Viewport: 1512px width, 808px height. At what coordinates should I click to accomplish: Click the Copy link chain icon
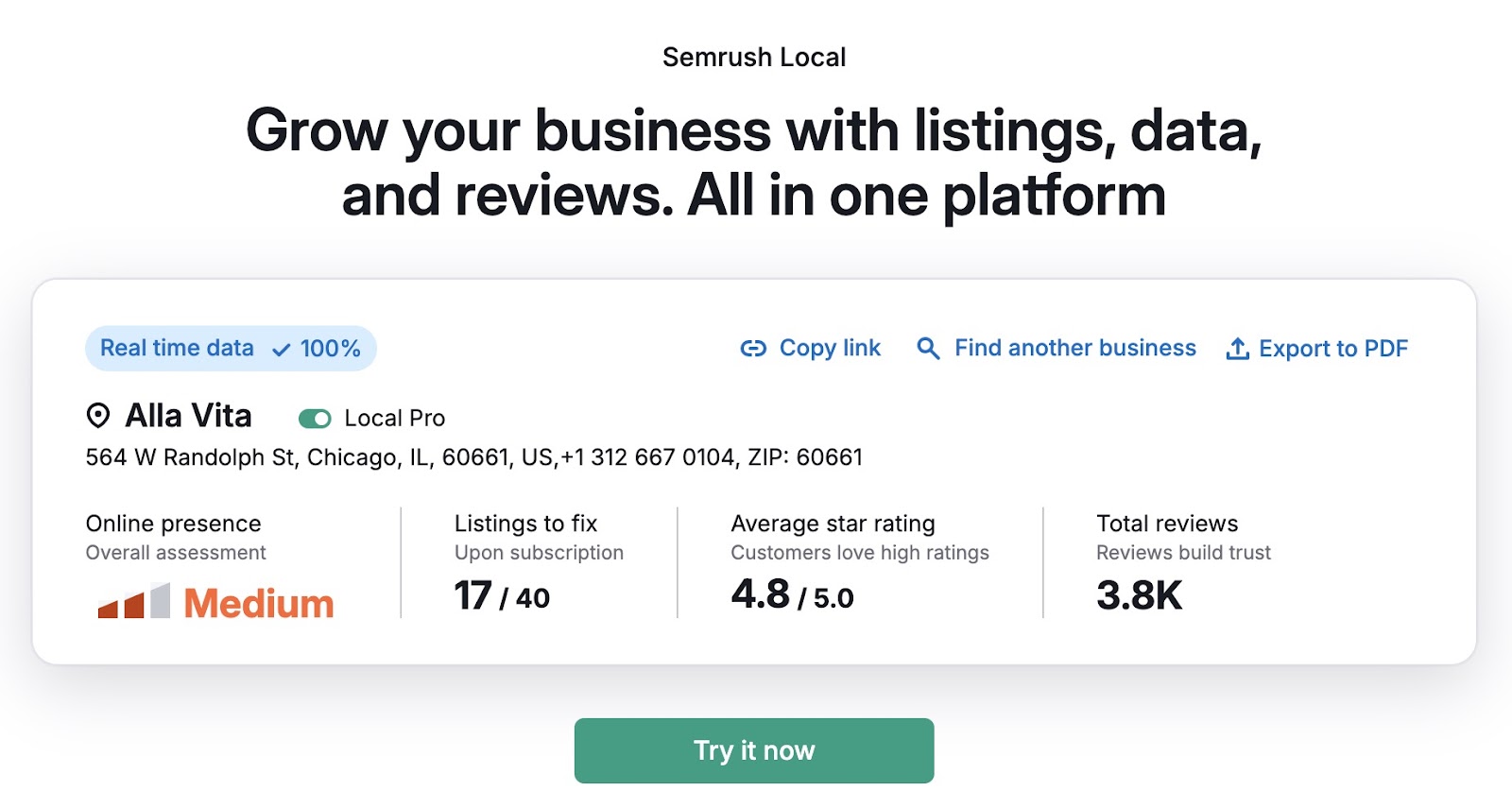(x=753, y=348)
